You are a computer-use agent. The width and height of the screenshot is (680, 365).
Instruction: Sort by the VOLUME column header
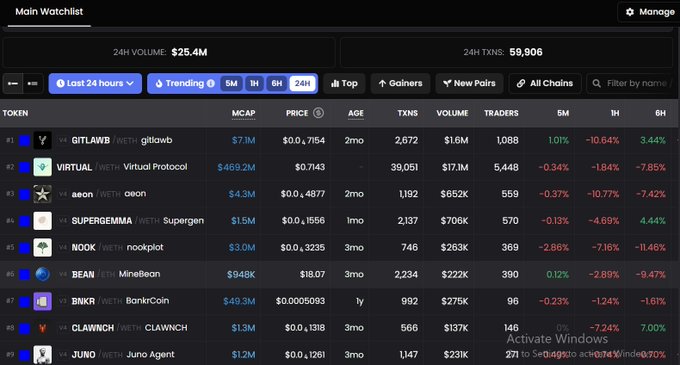click(452, 113)
